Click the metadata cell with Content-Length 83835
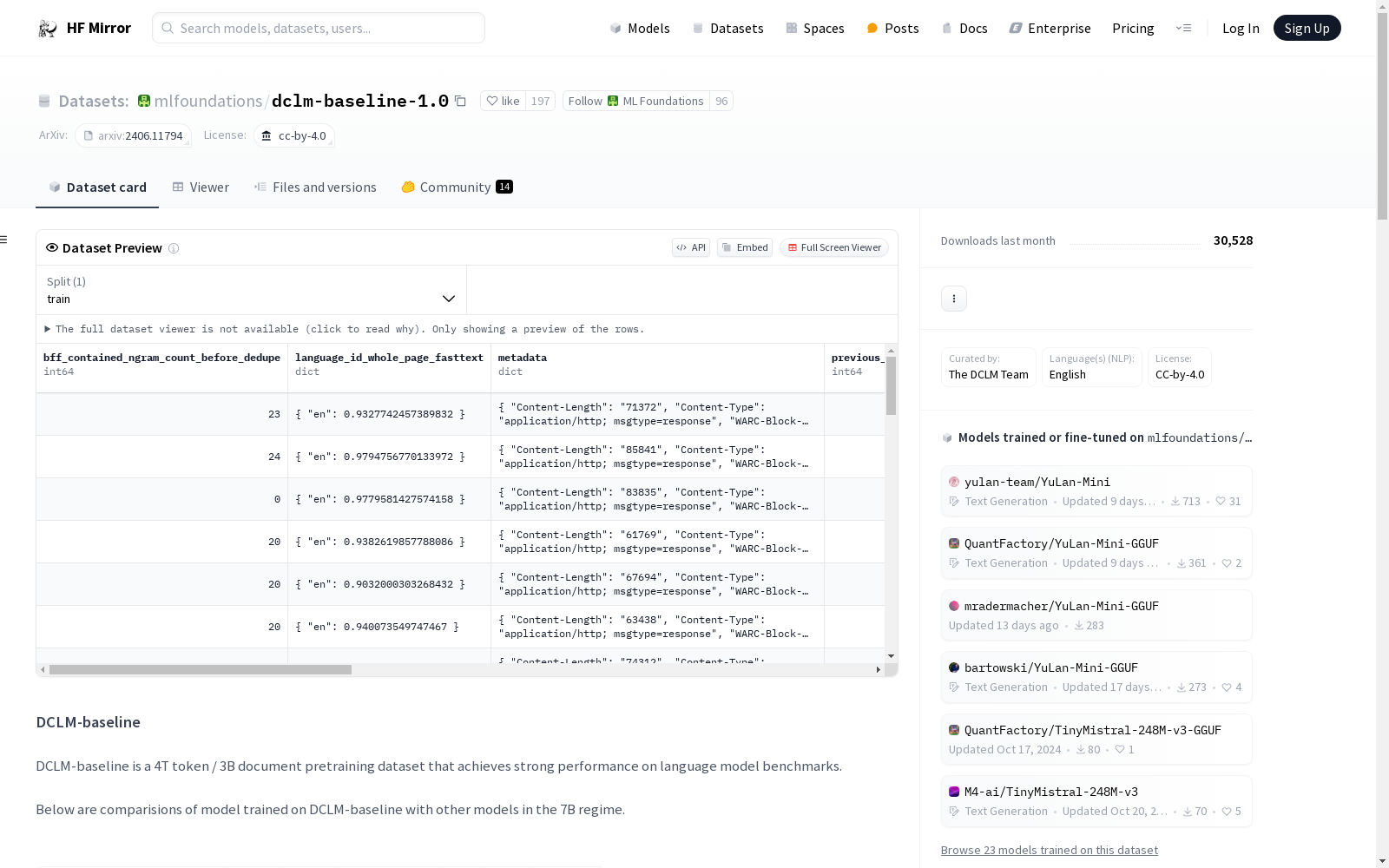The image size is (1389, 868). (x=657, y=500)
